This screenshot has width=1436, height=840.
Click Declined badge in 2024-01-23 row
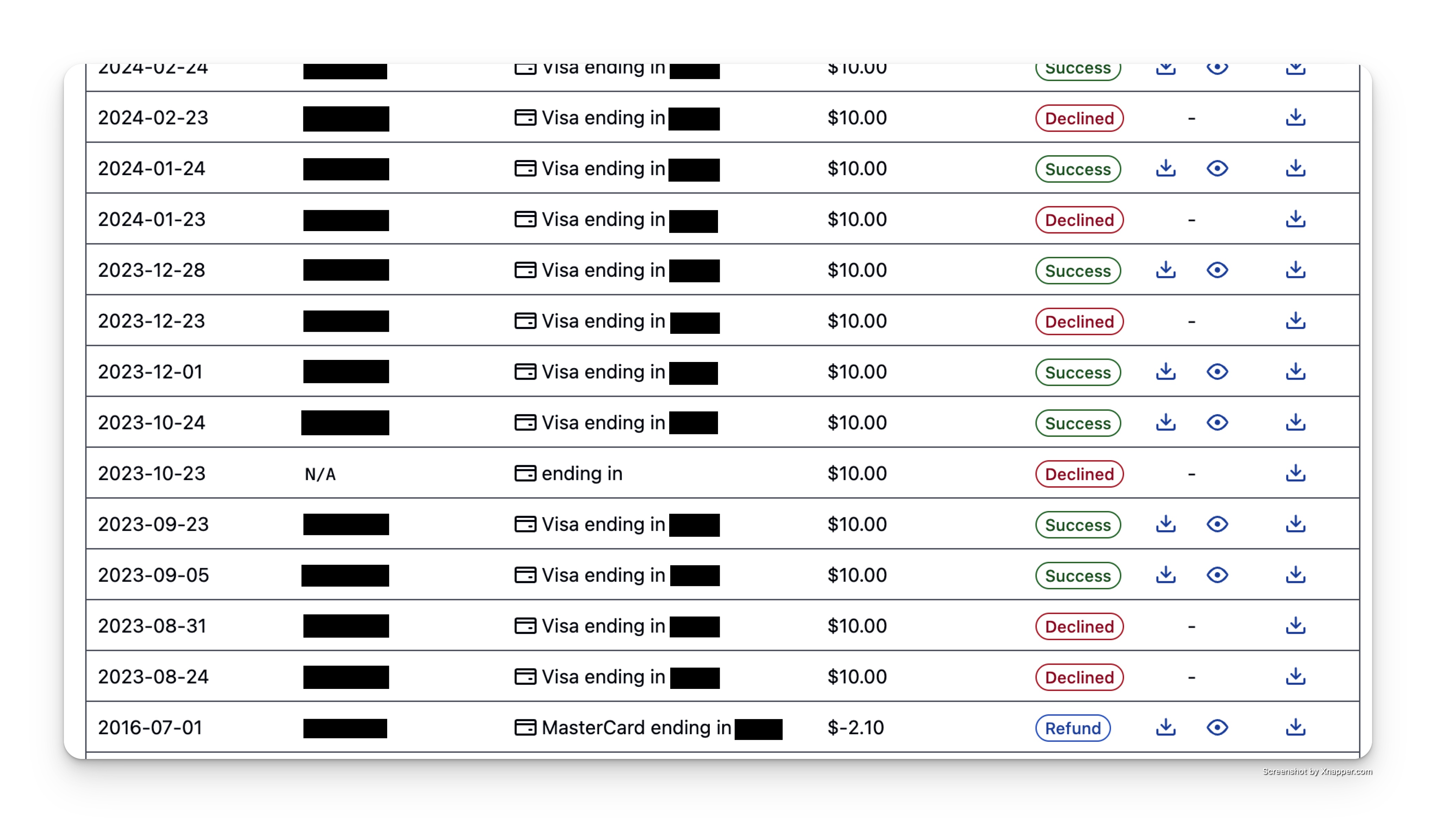(x=1079, y=220)
